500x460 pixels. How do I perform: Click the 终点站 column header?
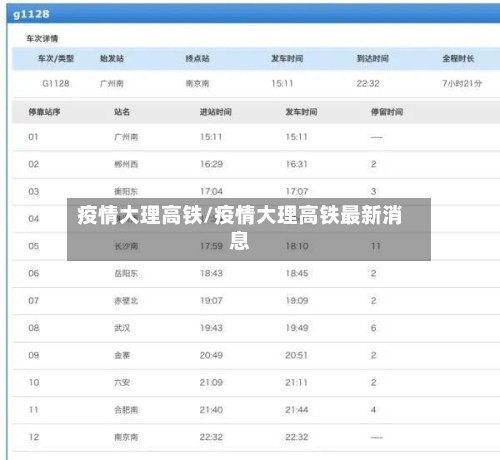pos(197,59)
